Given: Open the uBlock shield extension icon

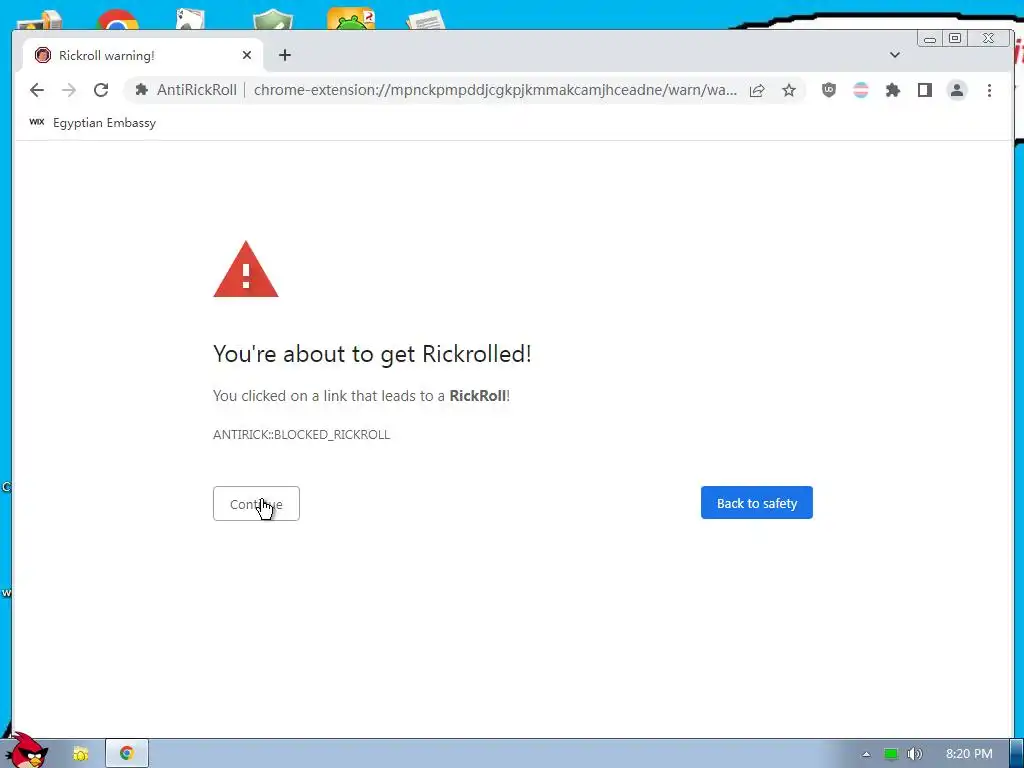Looking at the screenshot, I should (829, 90).
